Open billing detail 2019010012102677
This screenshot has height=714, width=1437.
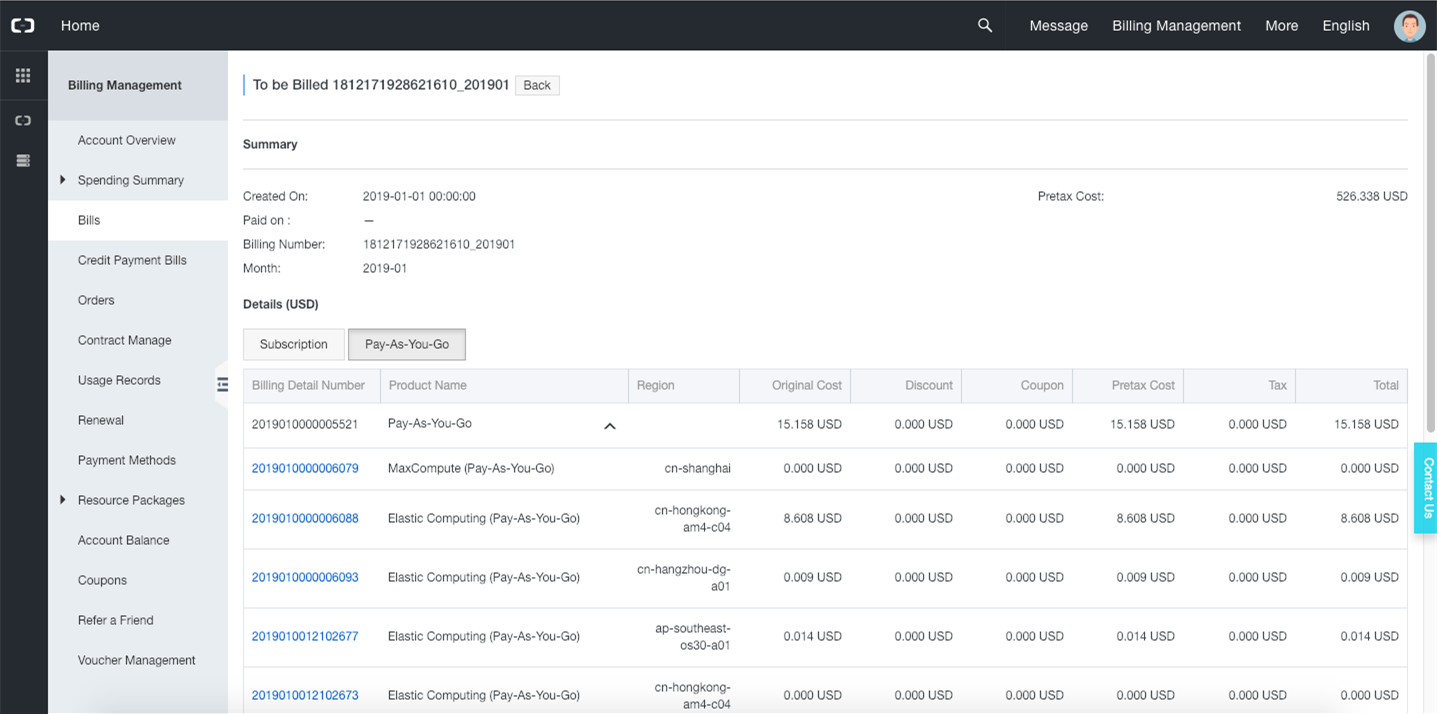pos(305,636)
